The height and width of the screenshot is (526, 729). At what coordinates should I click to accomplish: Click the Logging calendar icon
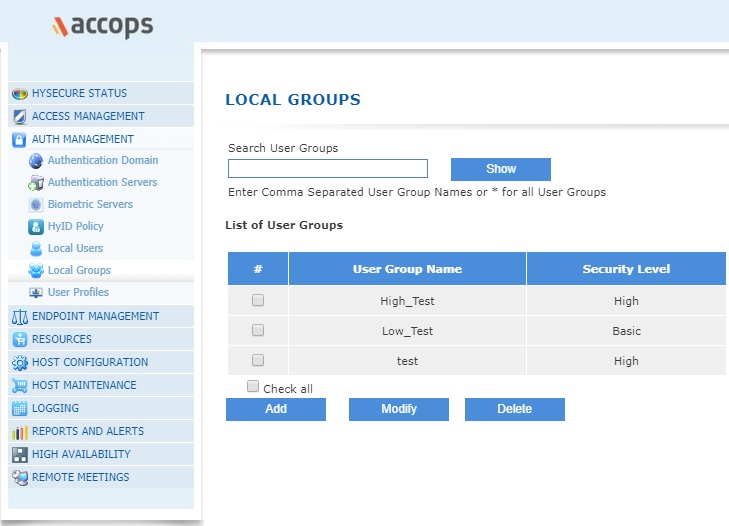click(20, 408)
